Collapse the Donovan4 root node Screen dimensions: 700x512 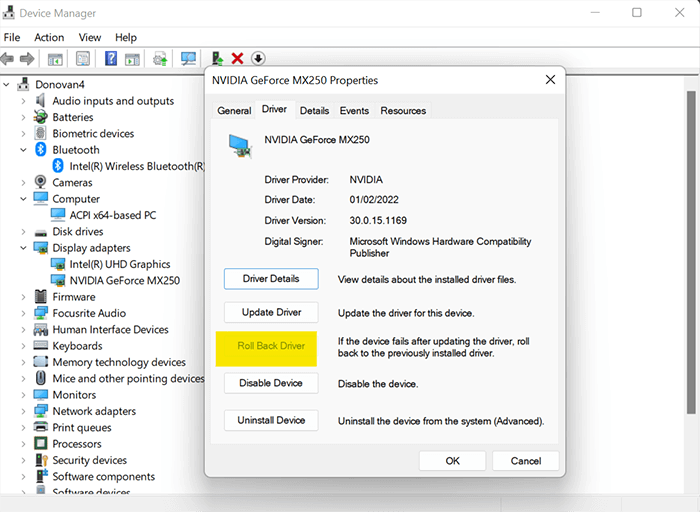6,84
